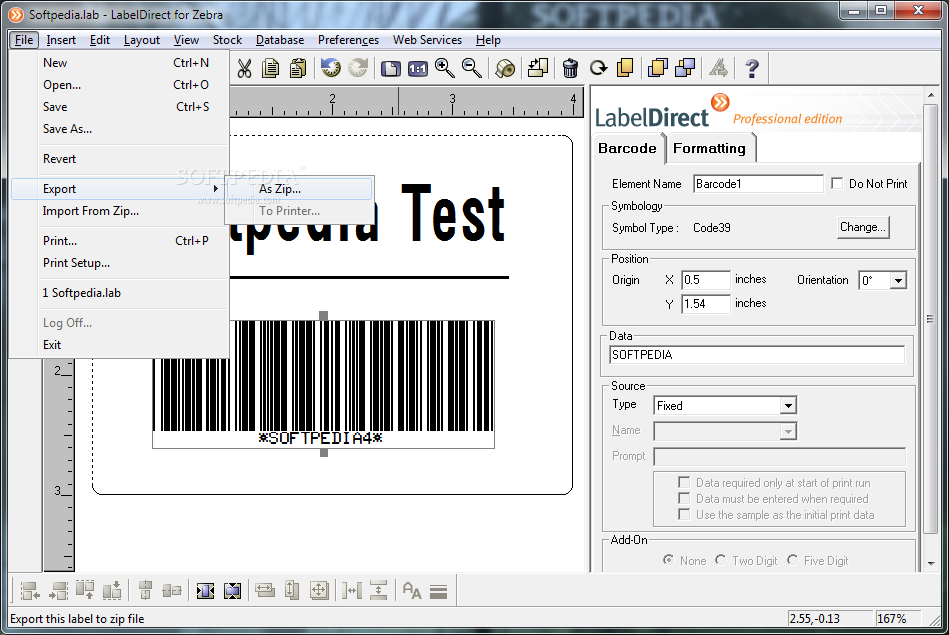Viewport: 949px width, 635px height.
Task: Click the 167% zoom status value
Action: 891,619
